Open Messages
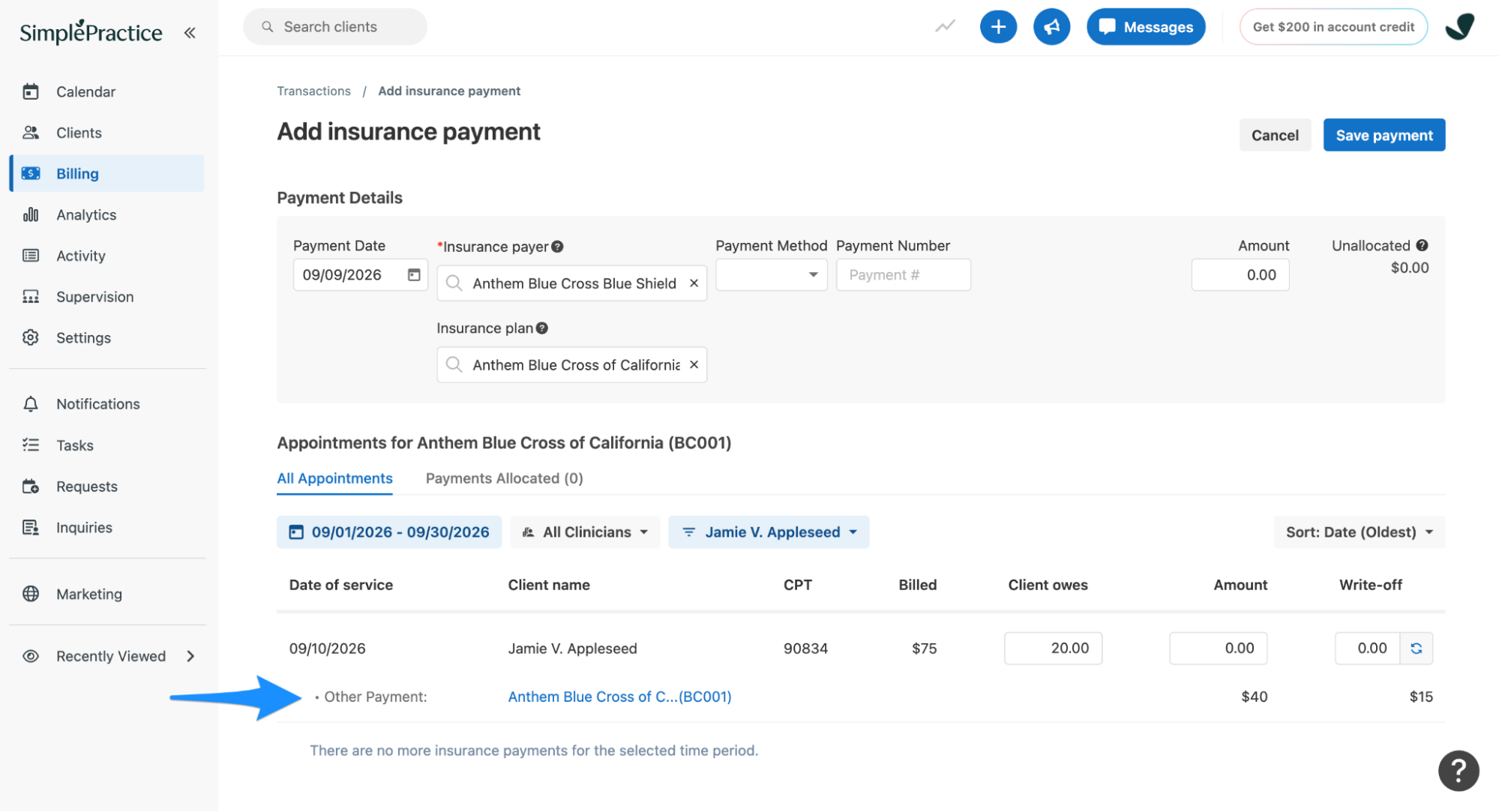This screenshot has width=1499, height=812. (1146, 27)
